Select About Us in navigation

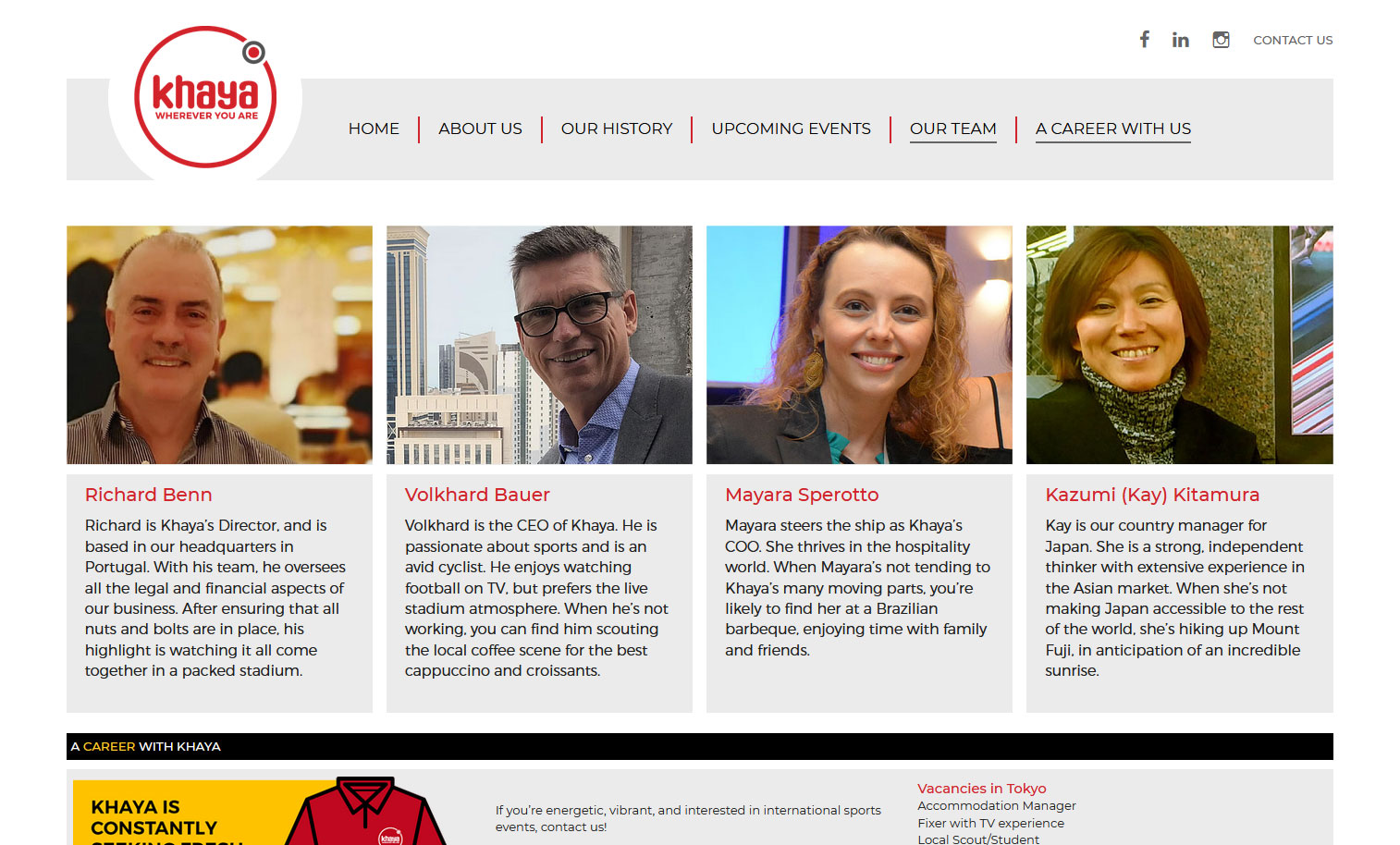[x=480, y=129]
